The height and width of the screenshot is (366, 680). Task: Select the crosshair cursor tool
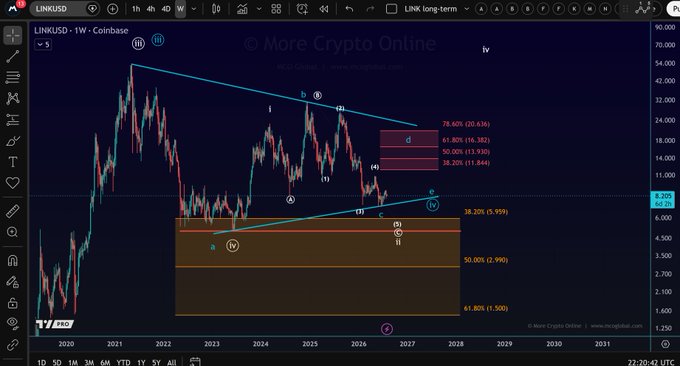point(13,36)
